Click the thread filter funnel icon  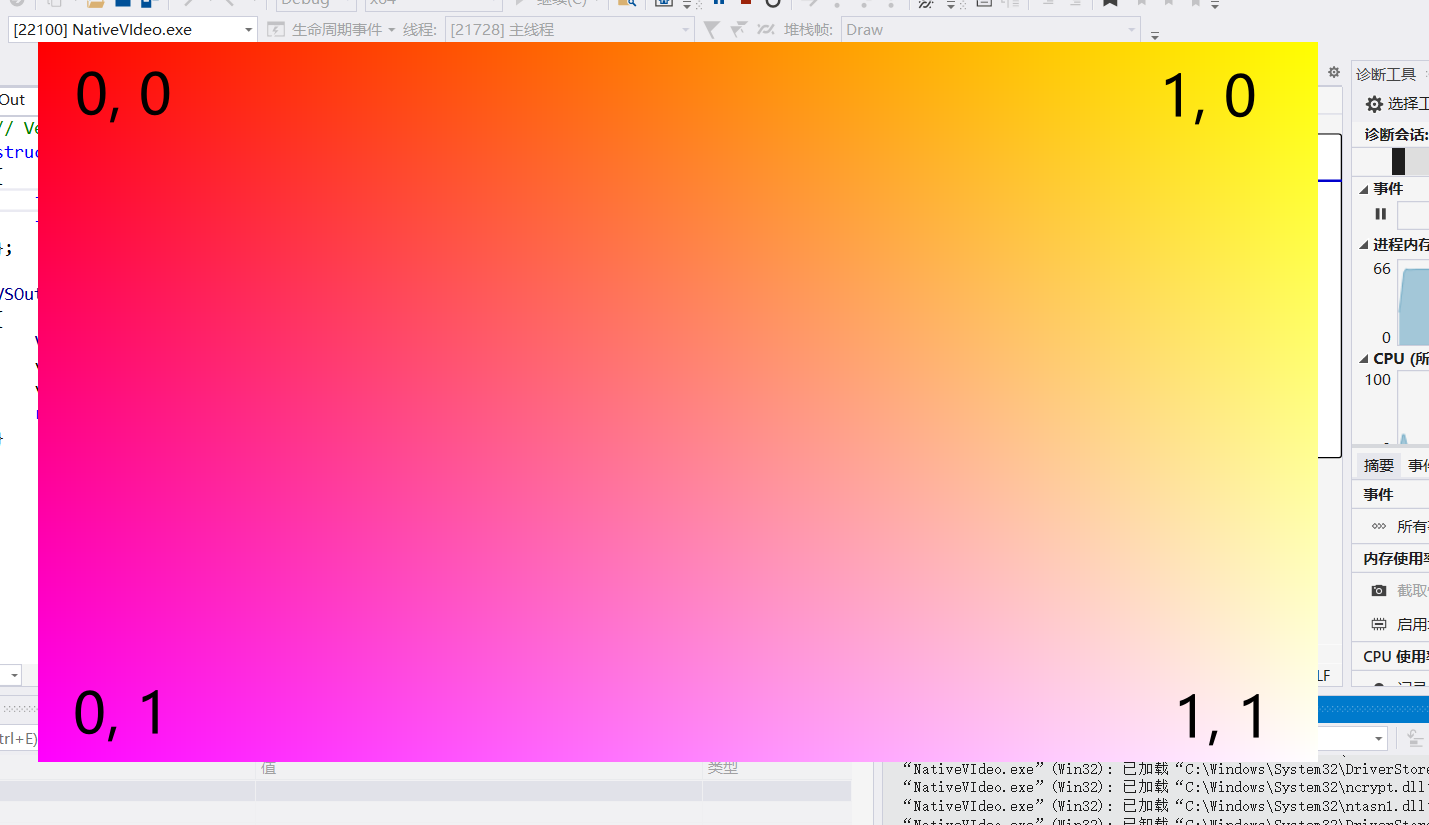711,30
